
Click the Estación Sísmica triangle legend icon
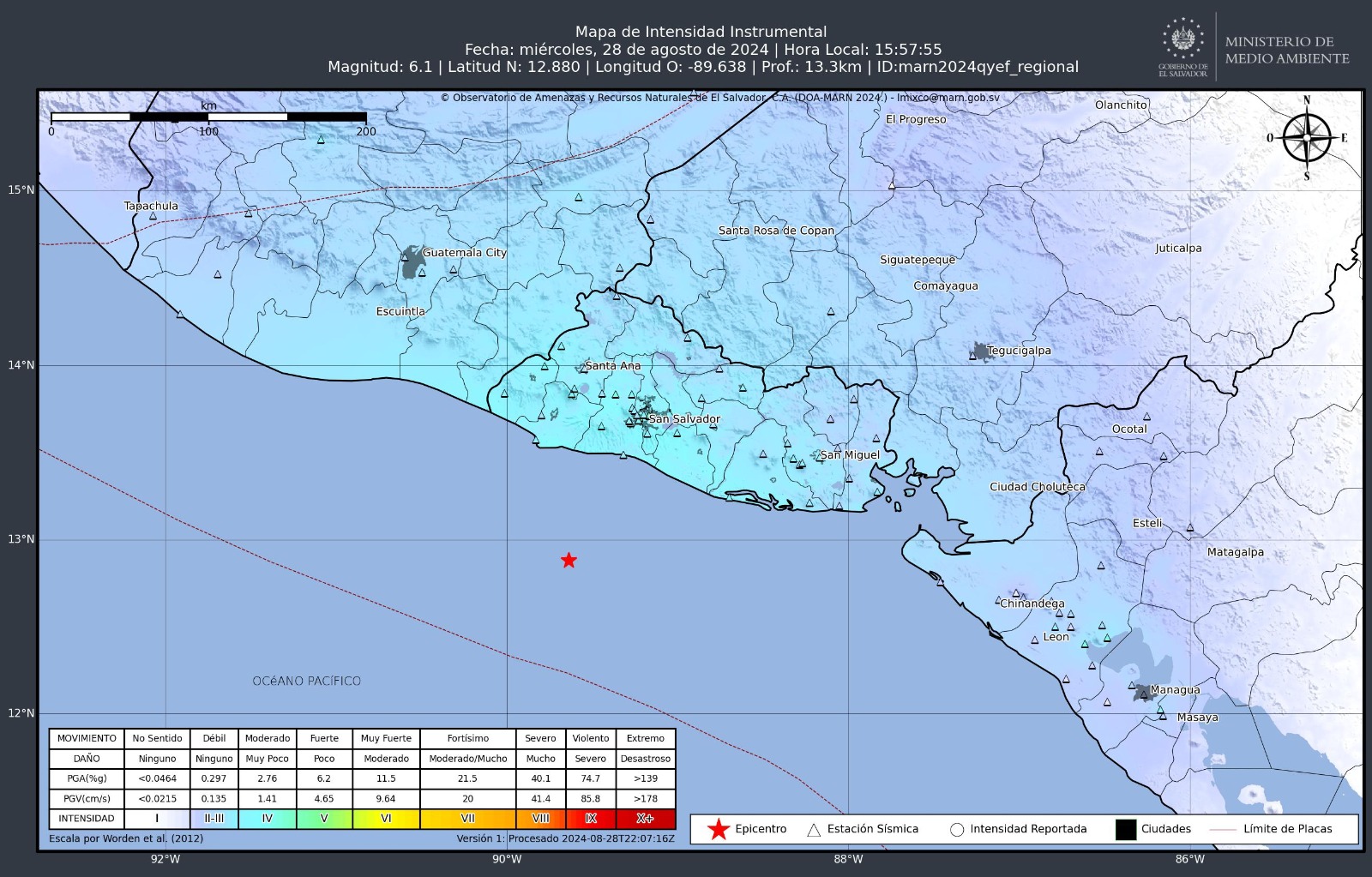click(814, 830)
